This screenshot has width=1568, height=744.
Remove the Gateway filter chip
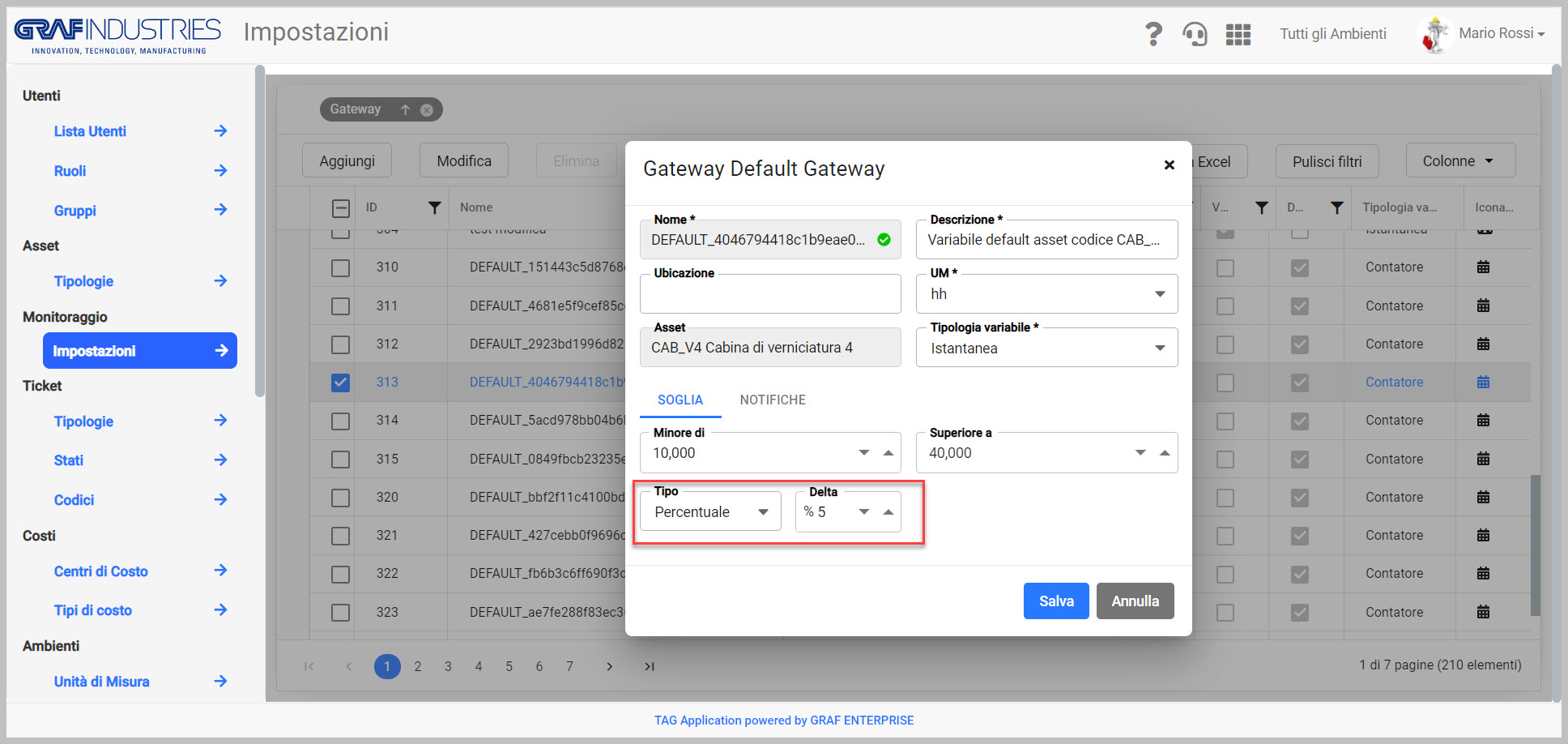pyautogui.click(x=427, y=109)
